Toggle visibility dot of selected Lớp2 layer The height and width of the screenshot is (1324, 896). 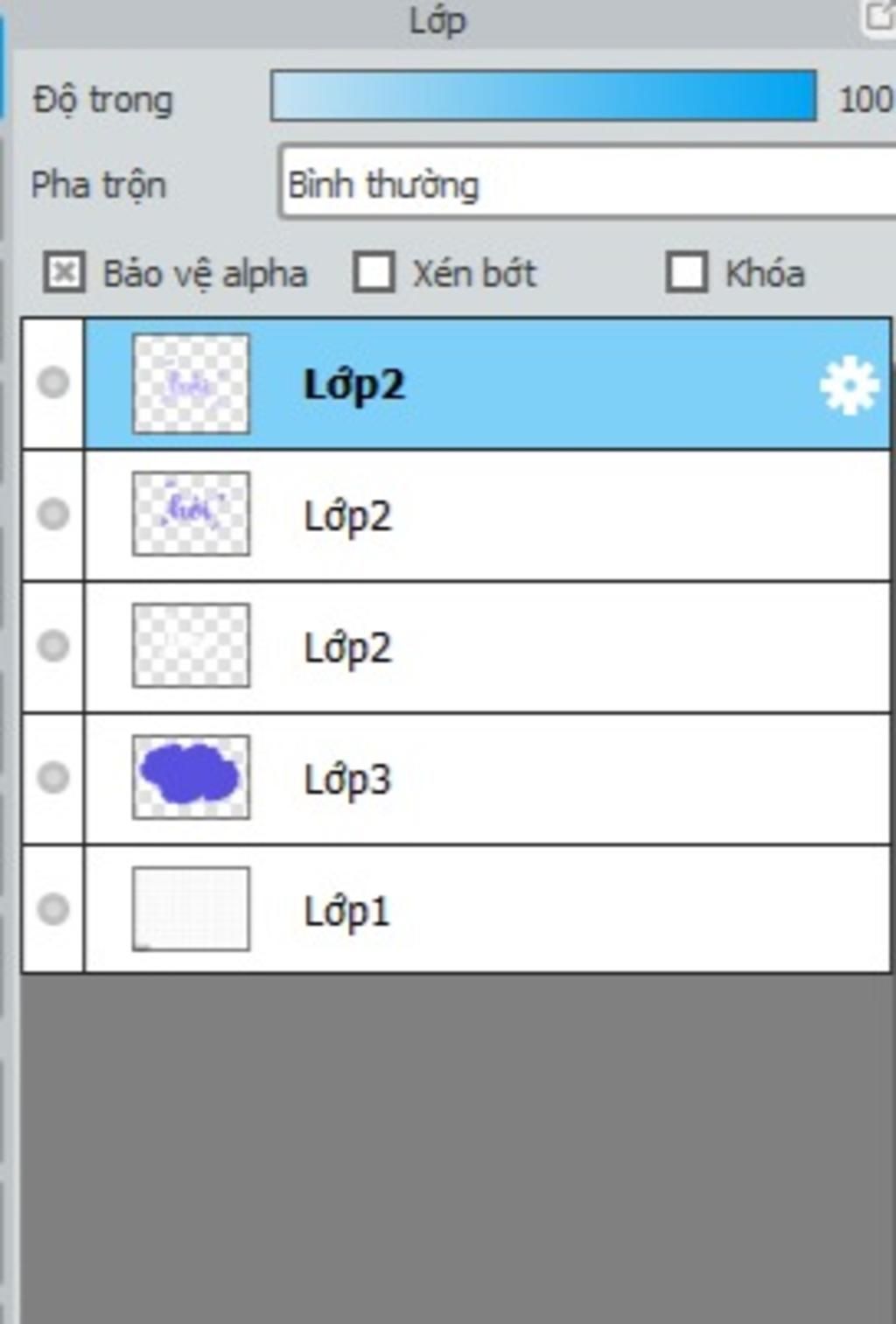coord(53,382)
